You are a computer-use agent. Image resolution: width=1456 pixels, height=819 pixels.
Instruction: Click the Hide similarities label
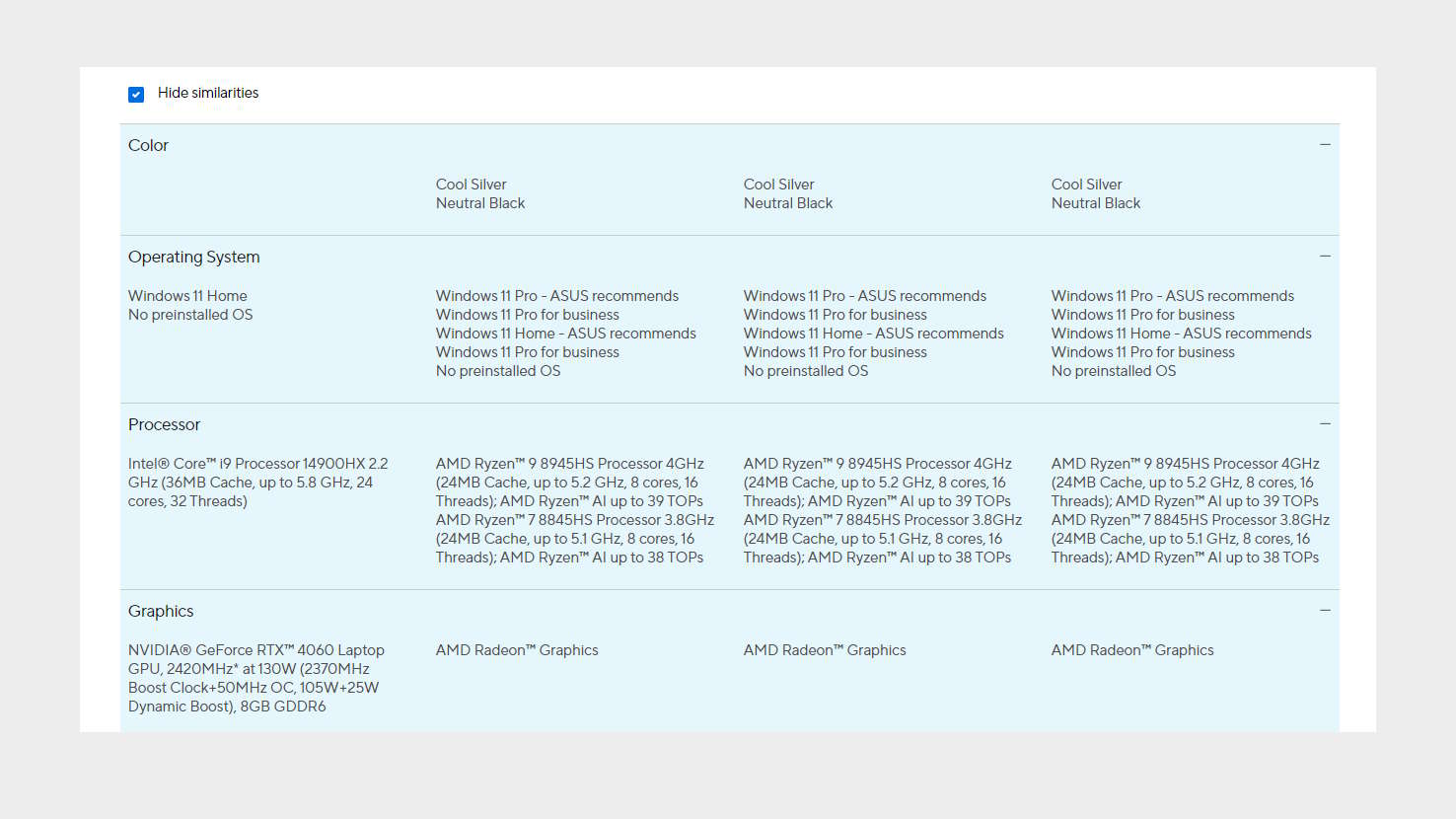208,93
